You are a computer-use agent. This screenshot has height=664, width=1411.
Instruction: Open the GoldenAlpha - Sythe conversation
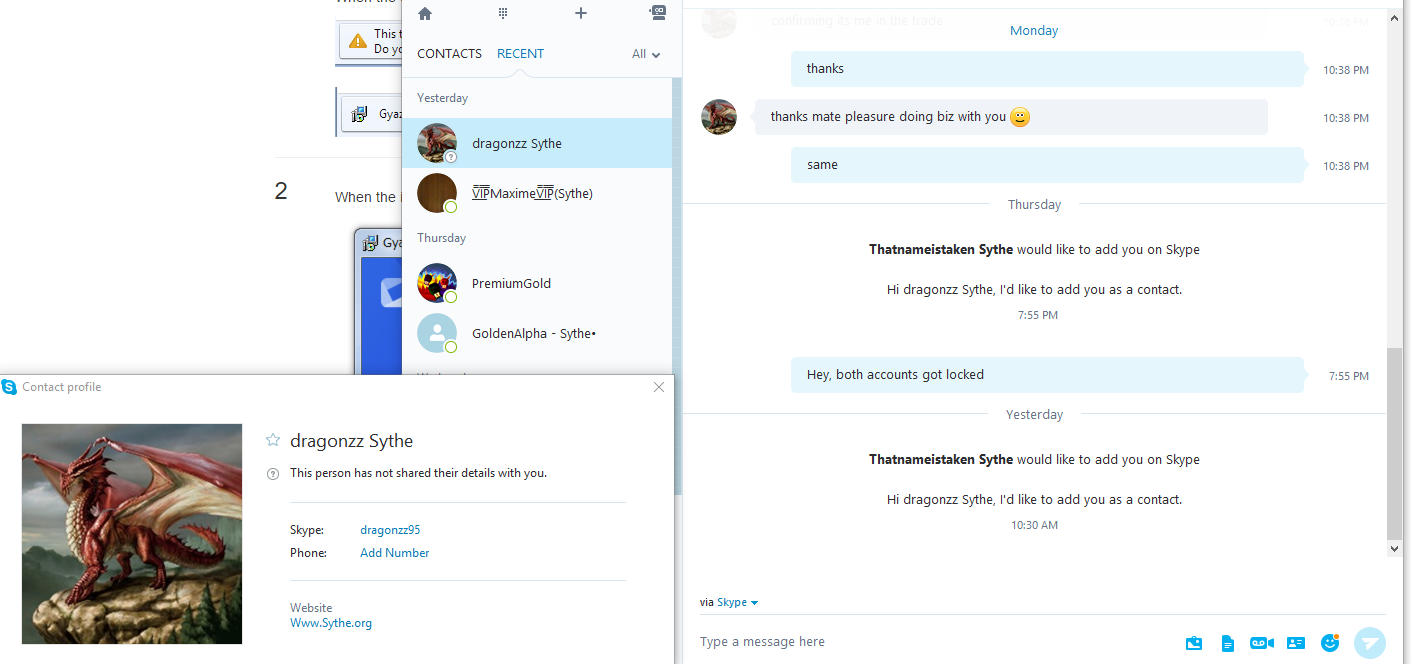tap(538, 333)
